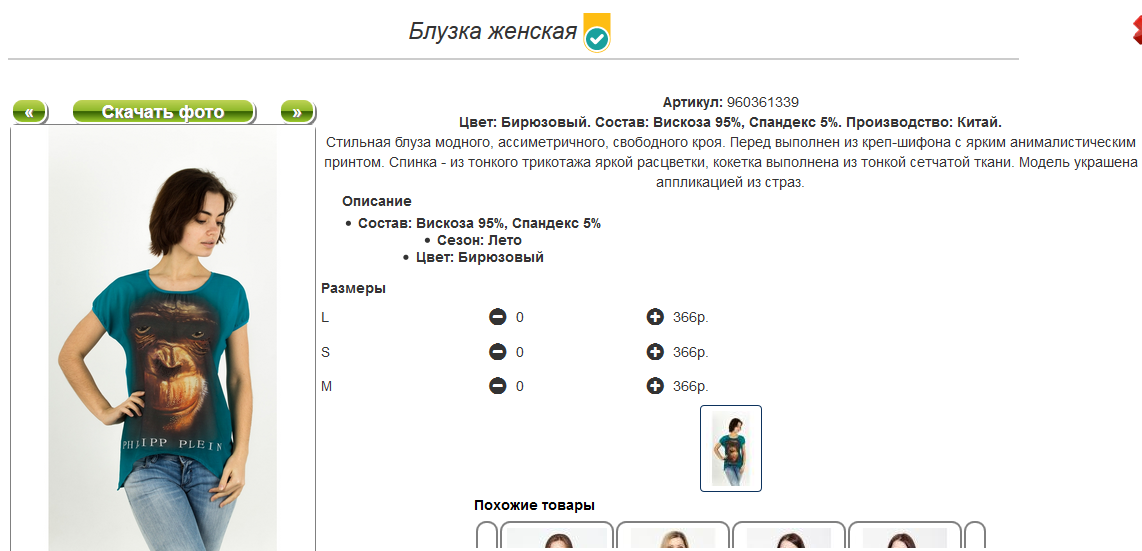Increase quantity for size M
The width and height of the screenshot is (1142, 551).
tap(655, 386)
